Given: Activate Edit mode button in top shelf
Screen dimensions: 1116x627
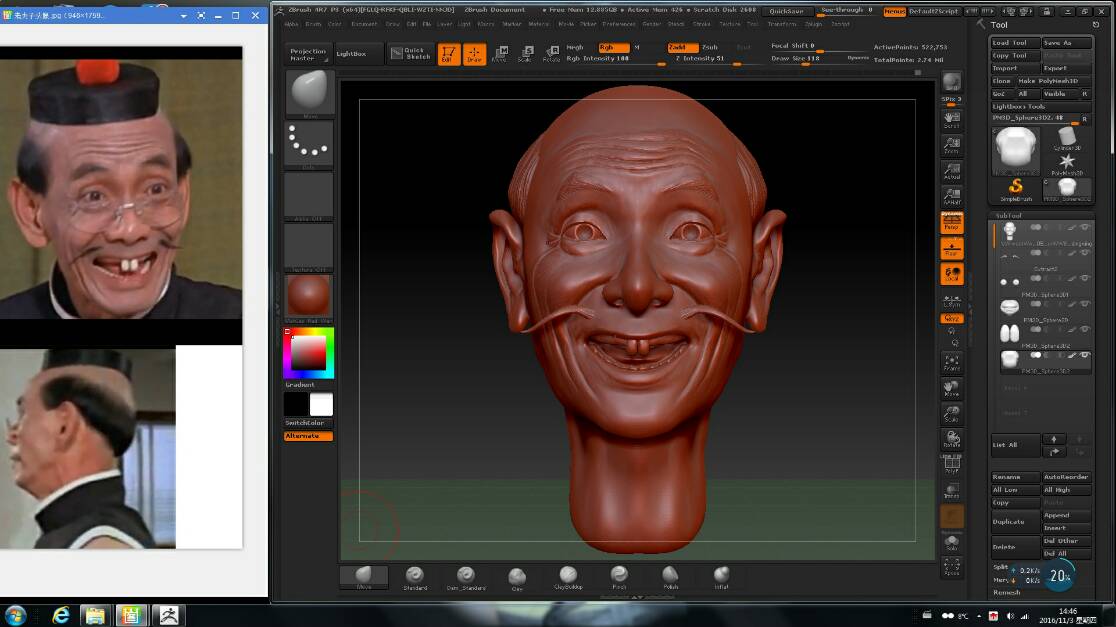Looking at the screenshot, I should [x=448, y=54].
